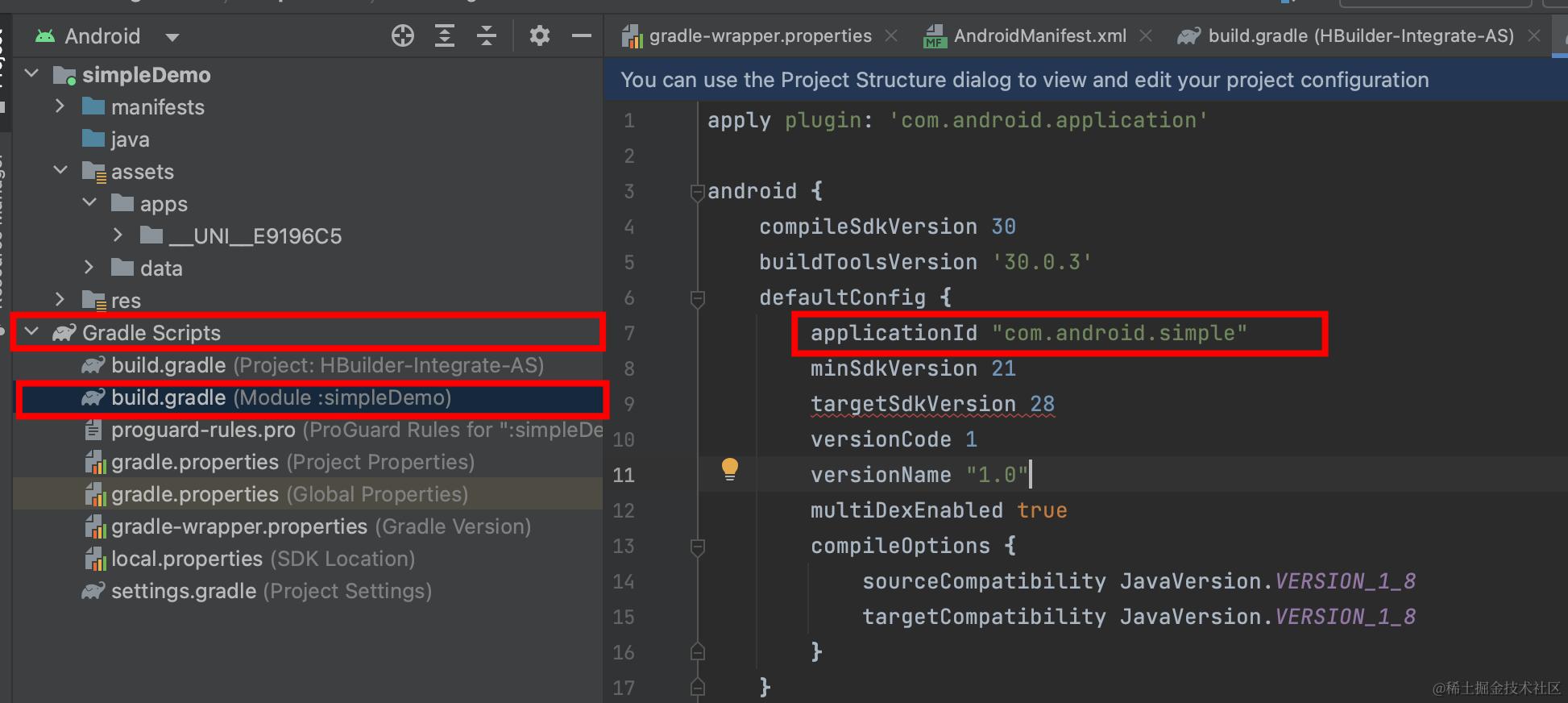1568x703 pixels.
Task: Click the buildToolsVersion '30.0.3' string
Action: [1042, 262]
